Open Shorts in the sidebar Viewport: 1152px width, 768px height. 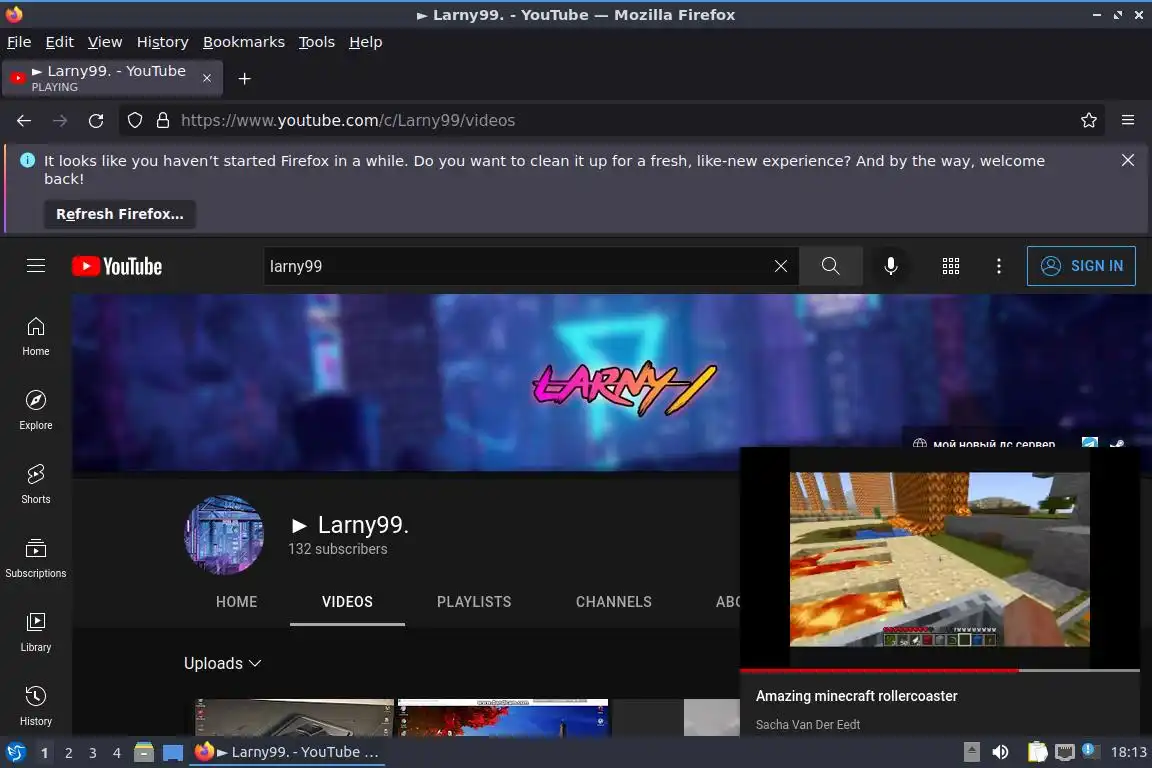point(35,484)
